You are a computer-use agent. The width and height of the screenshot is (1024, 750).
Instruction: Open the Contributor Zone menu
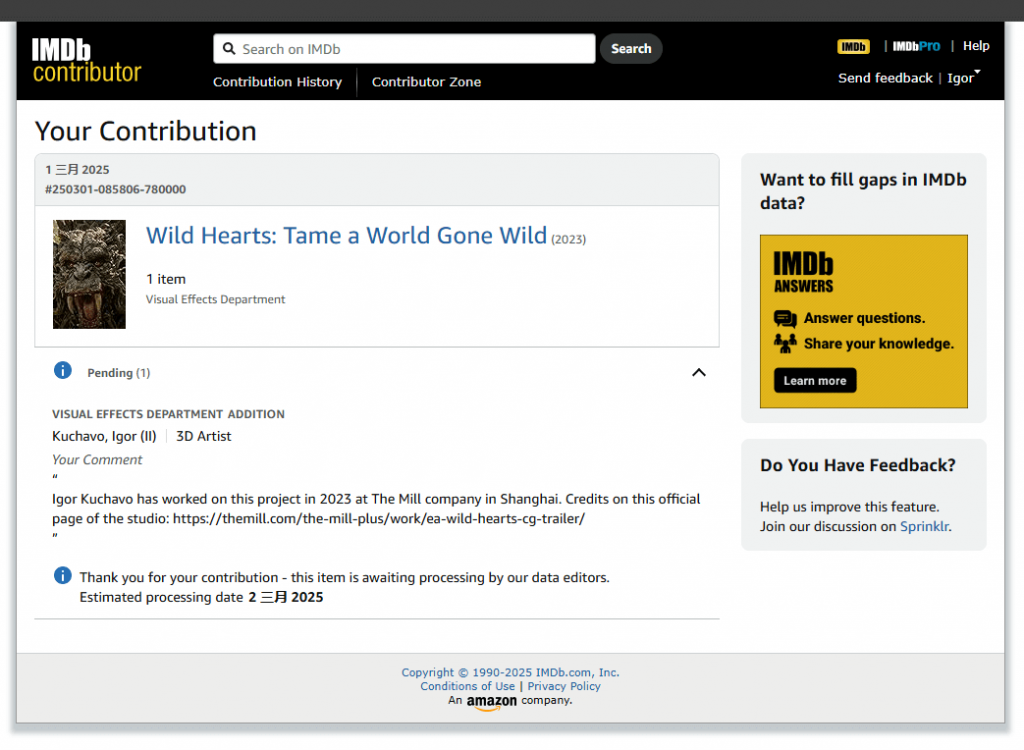coord(426,82)
